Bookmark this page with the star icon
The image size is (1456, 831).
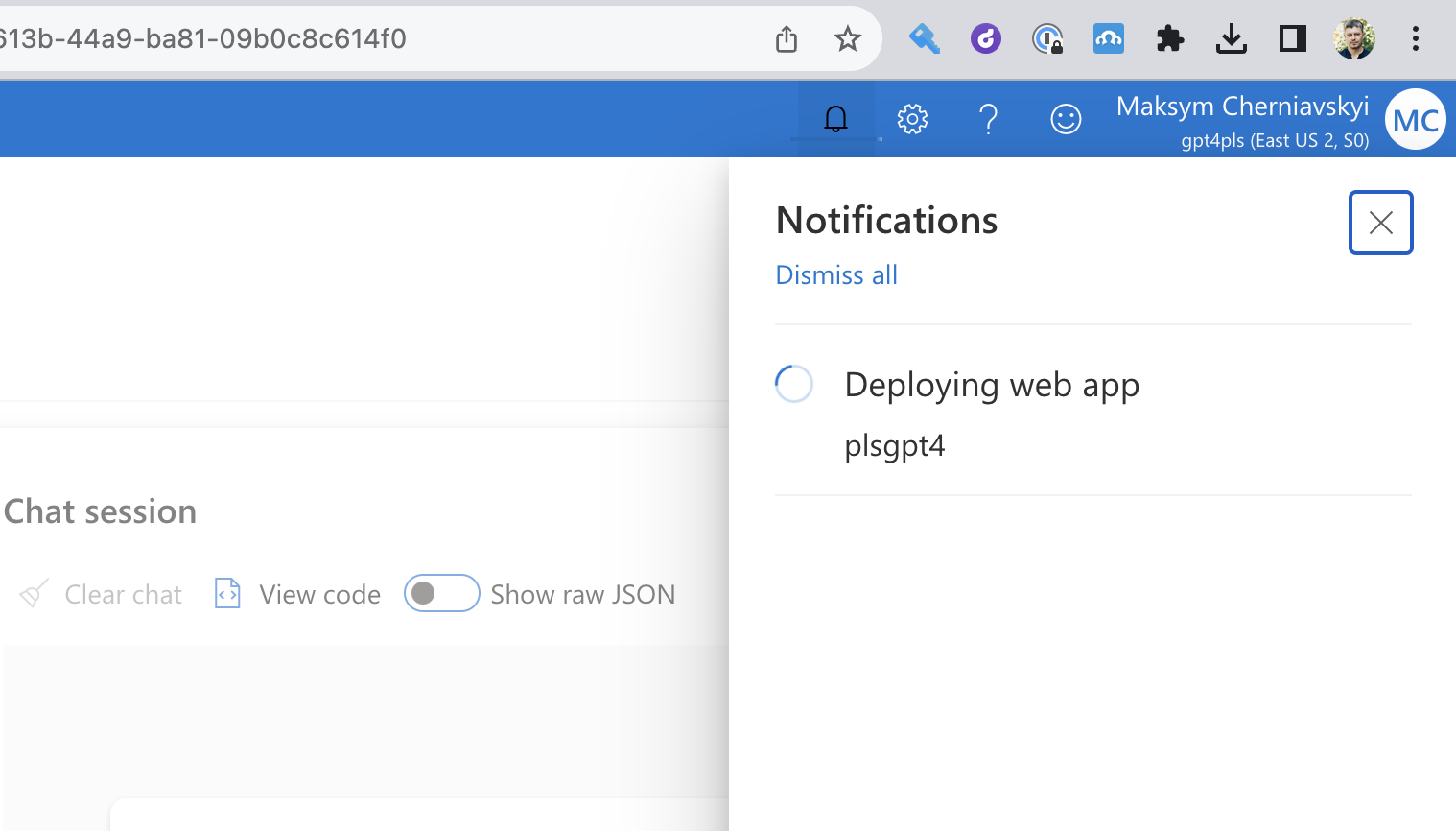847,38
